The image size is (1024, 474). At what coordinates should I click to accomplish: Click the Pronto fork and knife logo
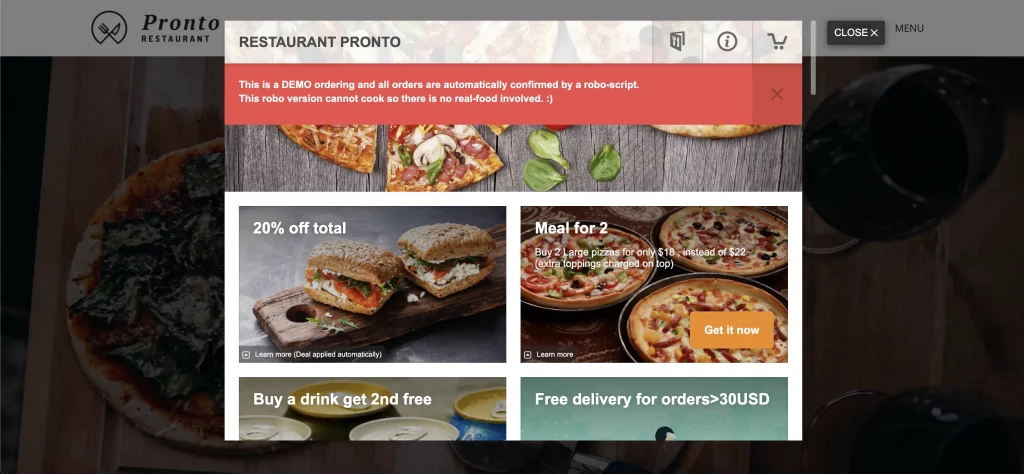pyautogui.click(x=109, y=28)
